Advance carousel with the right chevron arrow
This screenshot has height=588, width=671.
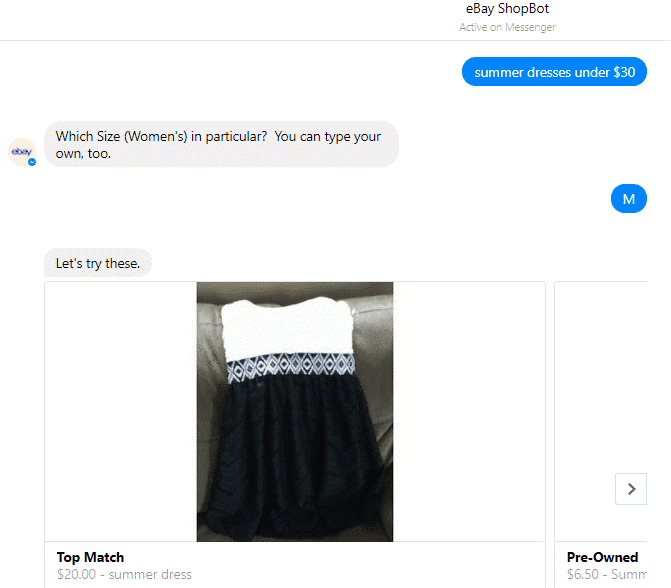point(631,489)
